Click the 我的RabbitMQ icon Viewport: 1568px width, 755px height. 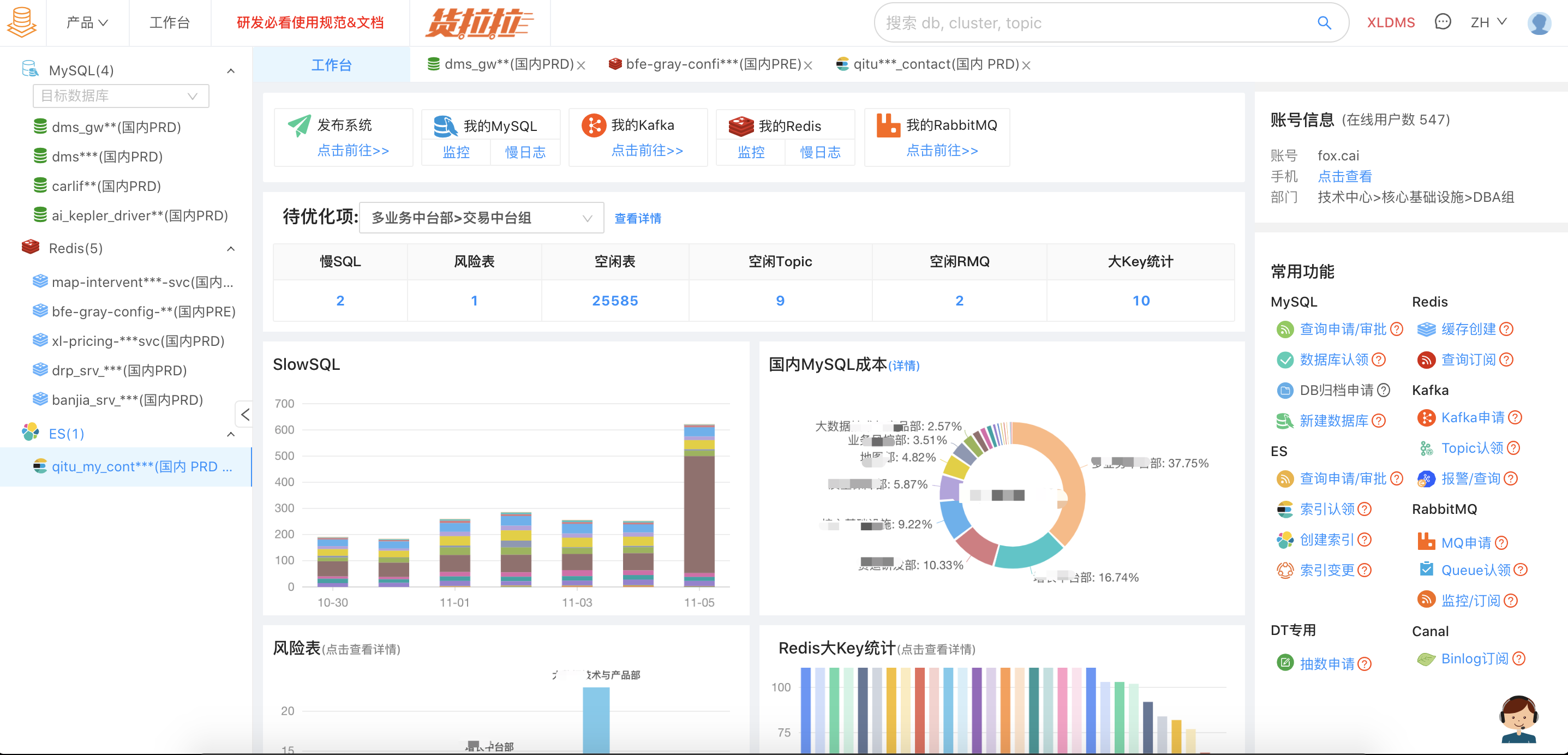888,125
